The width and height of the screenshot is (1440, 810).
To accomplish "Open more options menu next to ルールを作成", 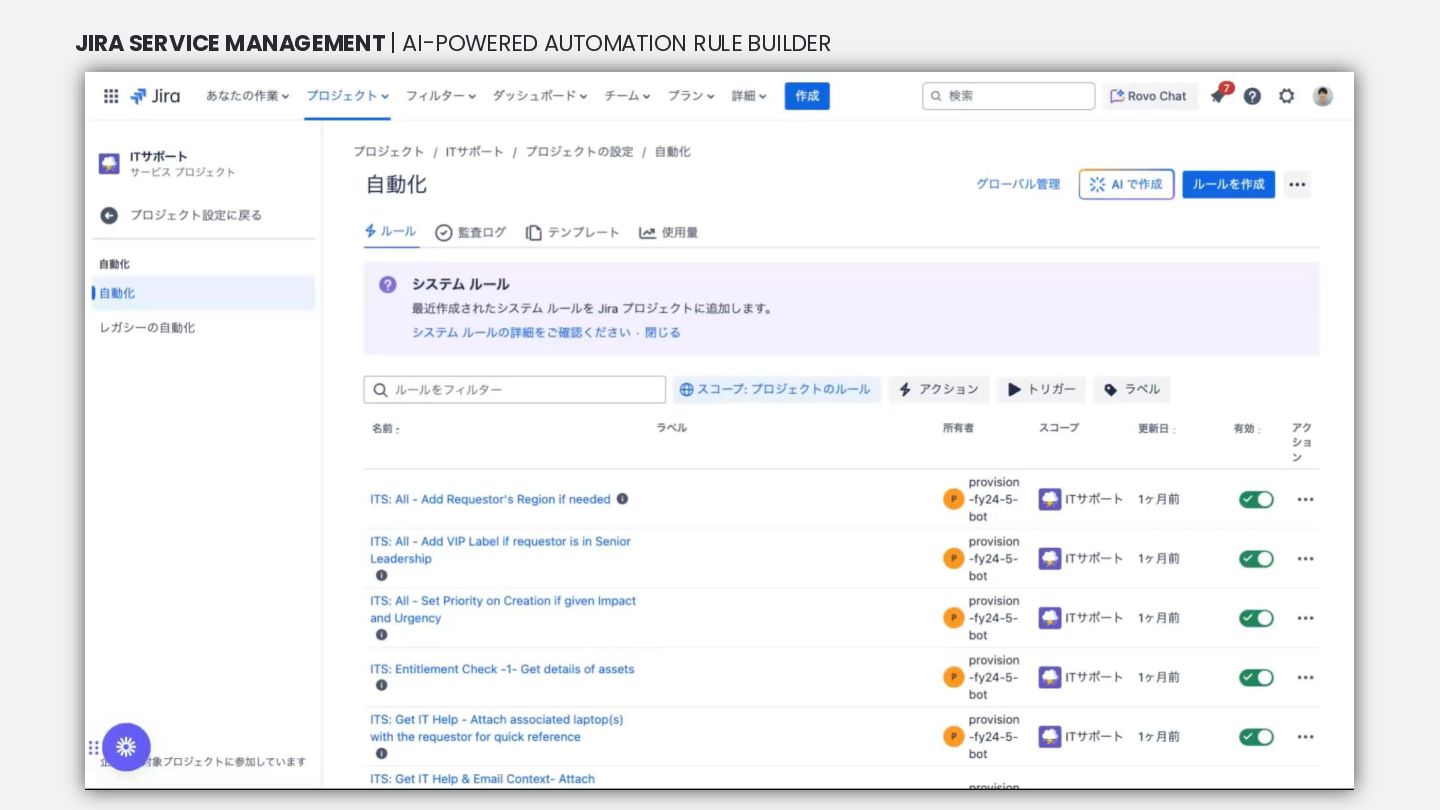I will point(1297,184).
